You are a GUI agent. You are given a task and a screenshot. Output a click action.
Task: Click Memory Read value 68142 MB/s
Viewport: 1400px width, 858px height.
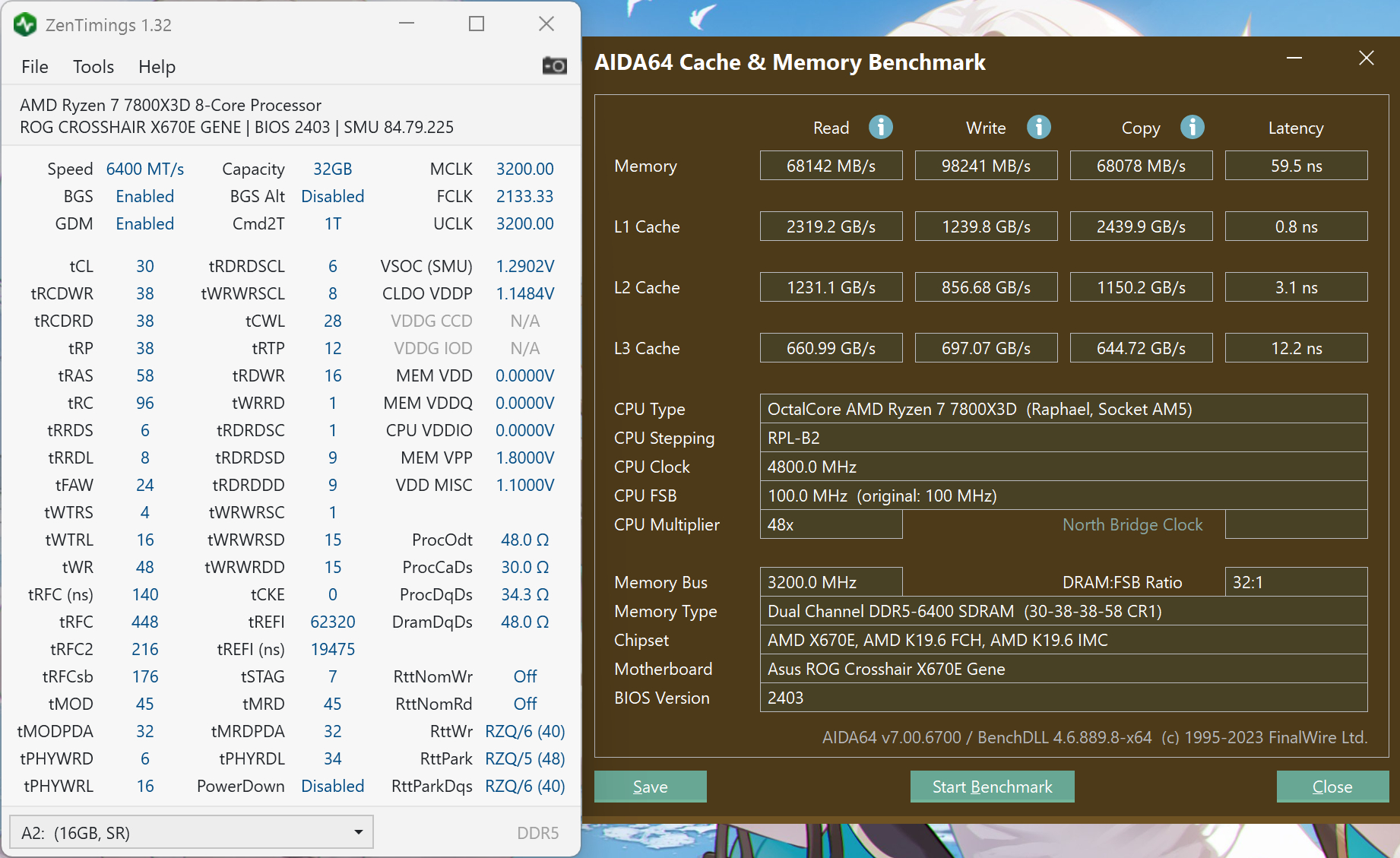point(831,166)
